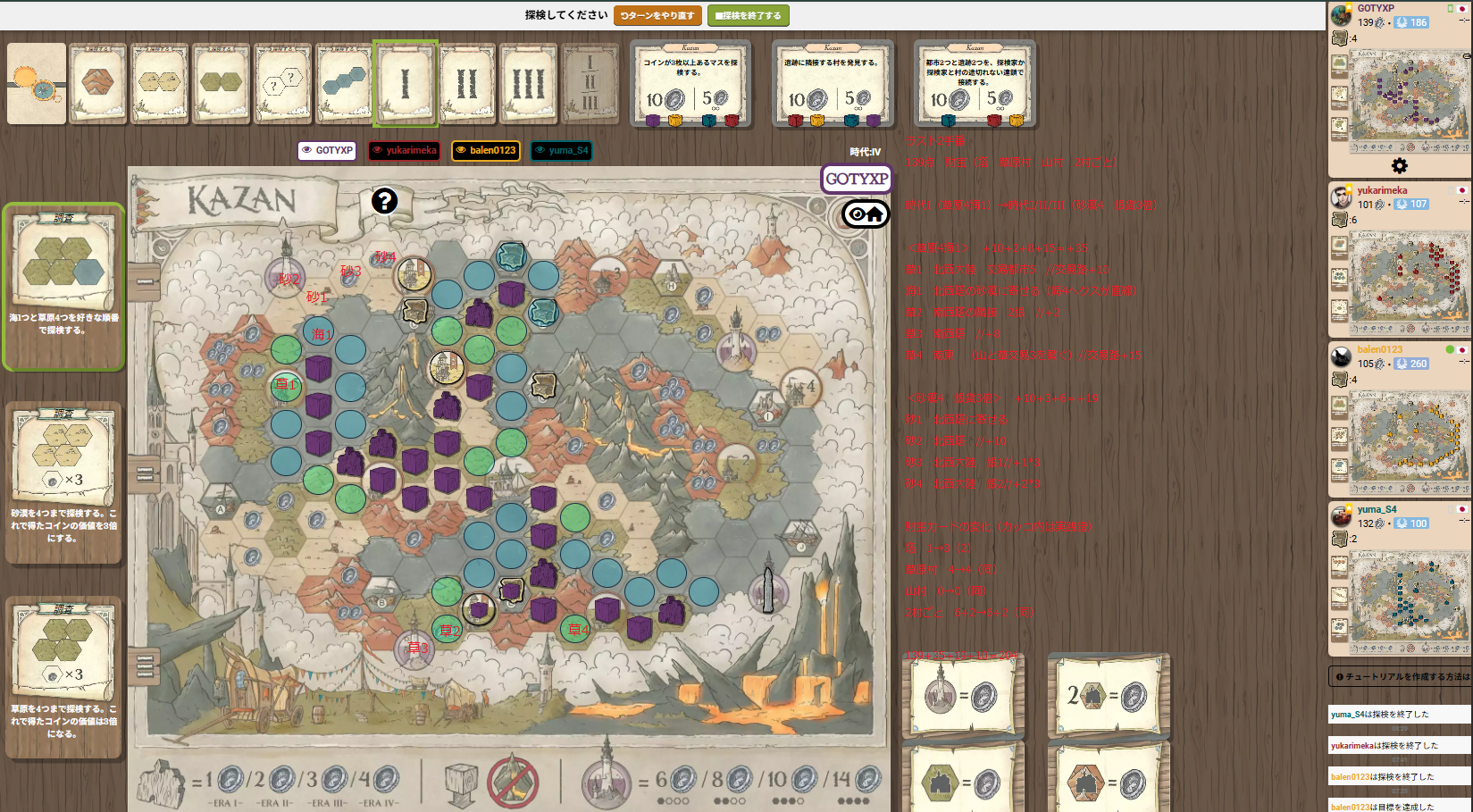
Task: Select the grassland ×3 coin investigation card
Action: point(63,678)
